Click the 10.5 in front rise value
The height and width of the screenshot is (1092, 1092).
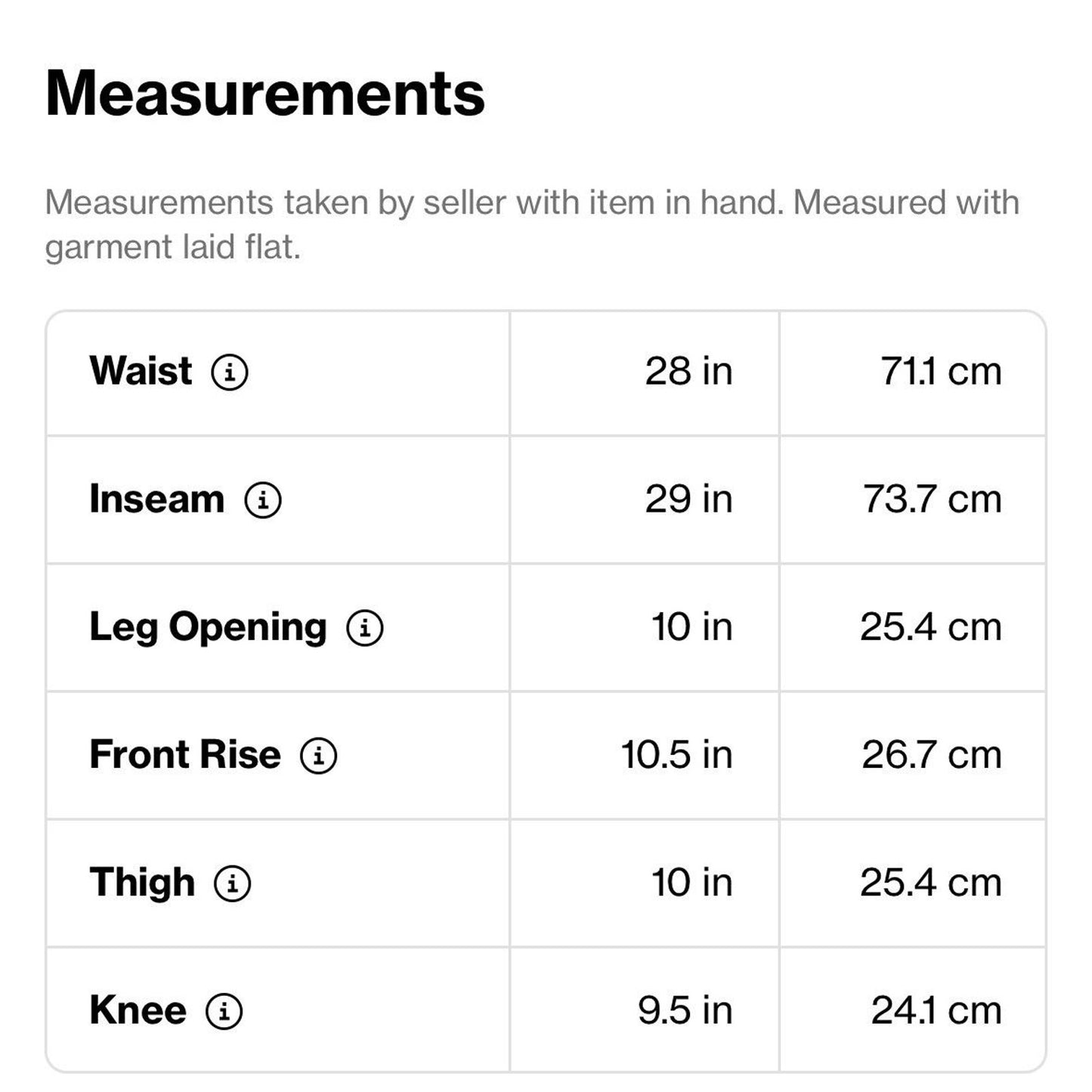pos(676,755)
